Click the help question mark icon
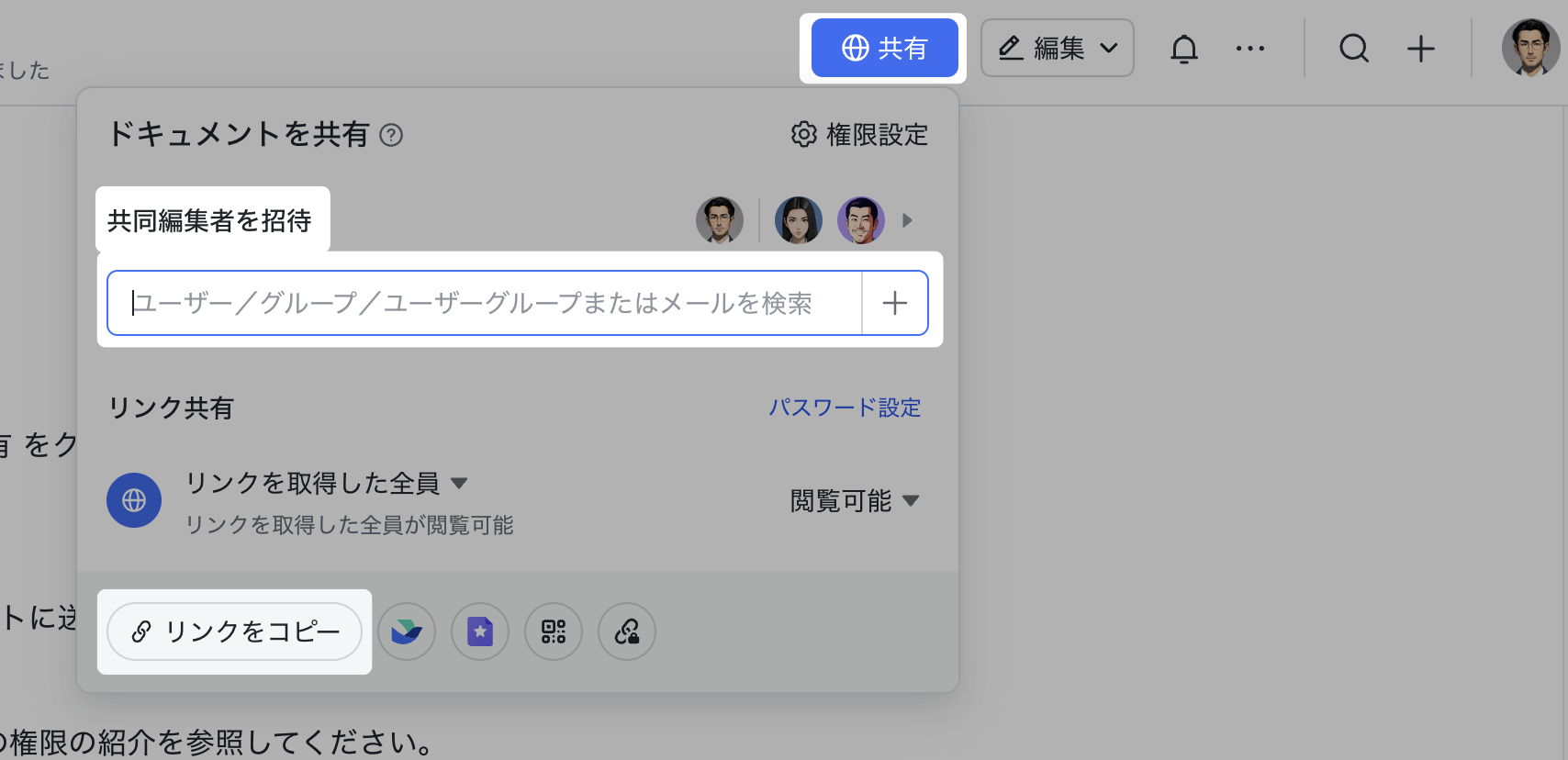 pos(391,135)
